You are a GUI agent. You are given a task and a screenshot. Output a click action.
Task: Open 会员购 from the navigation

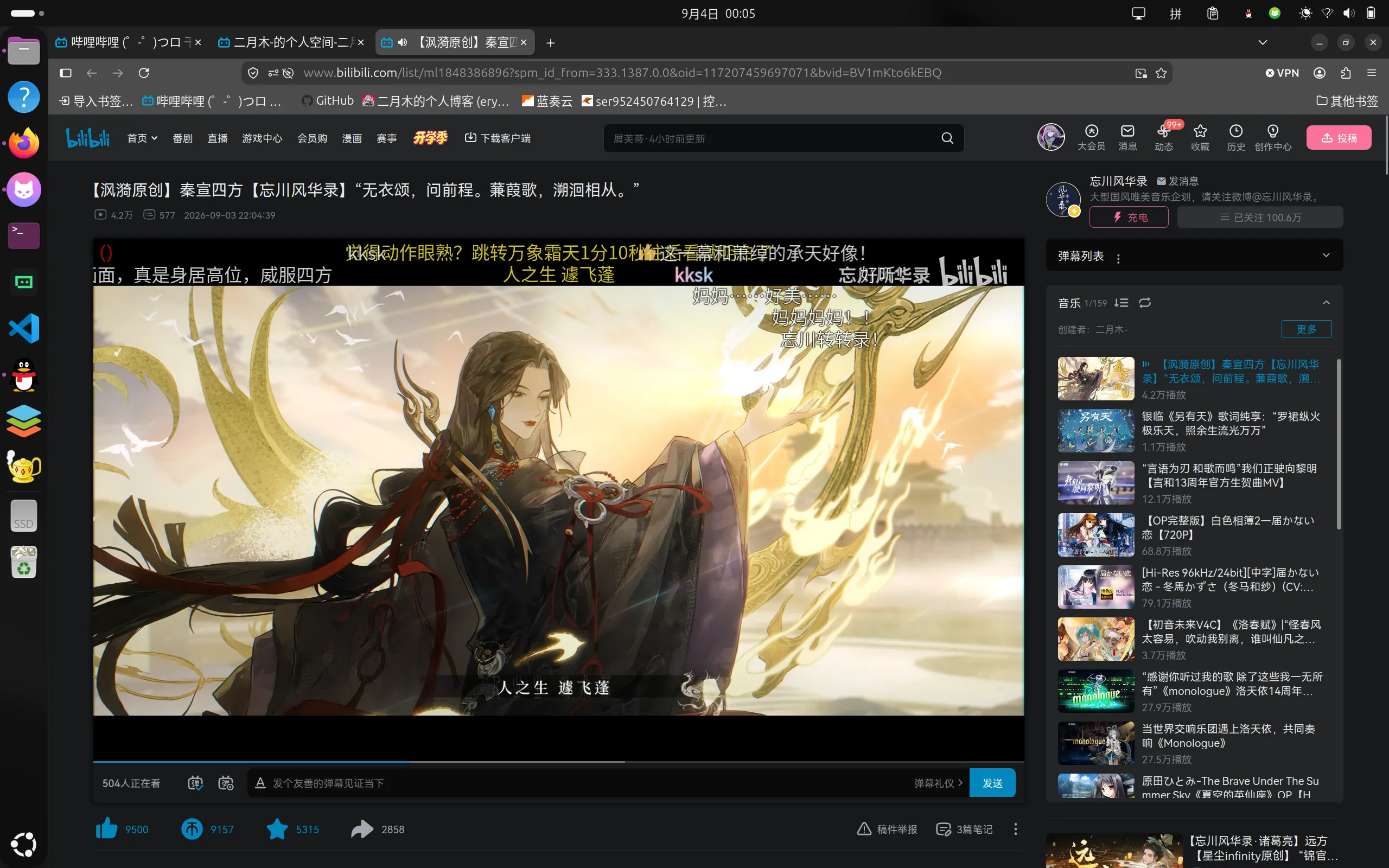click(311, 138)
